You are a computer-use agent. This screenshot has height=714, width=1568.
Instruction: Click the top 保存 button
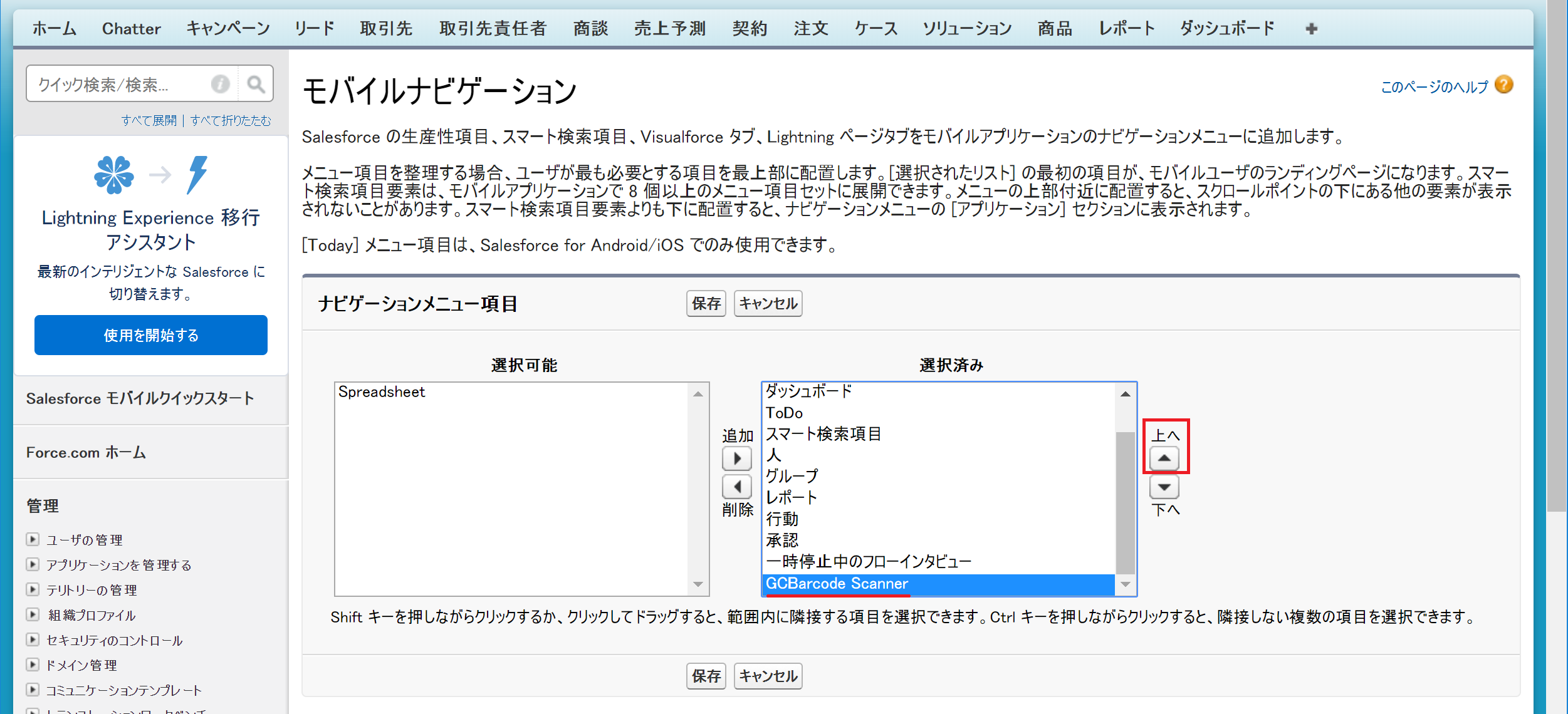pyautogui.click(x=706, y=304)
